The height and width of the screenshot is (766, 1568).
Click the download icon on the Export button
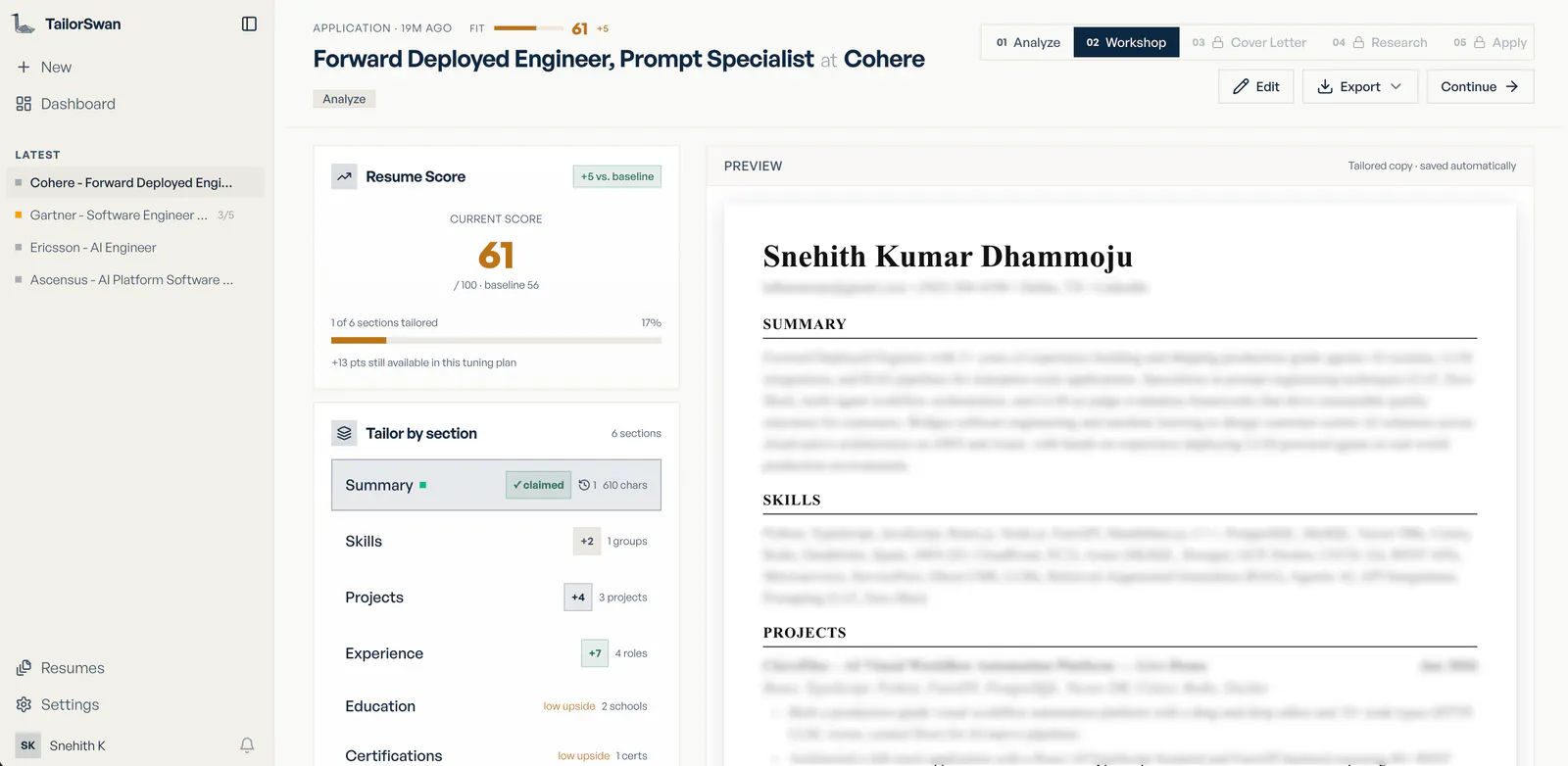(1325, 86)
